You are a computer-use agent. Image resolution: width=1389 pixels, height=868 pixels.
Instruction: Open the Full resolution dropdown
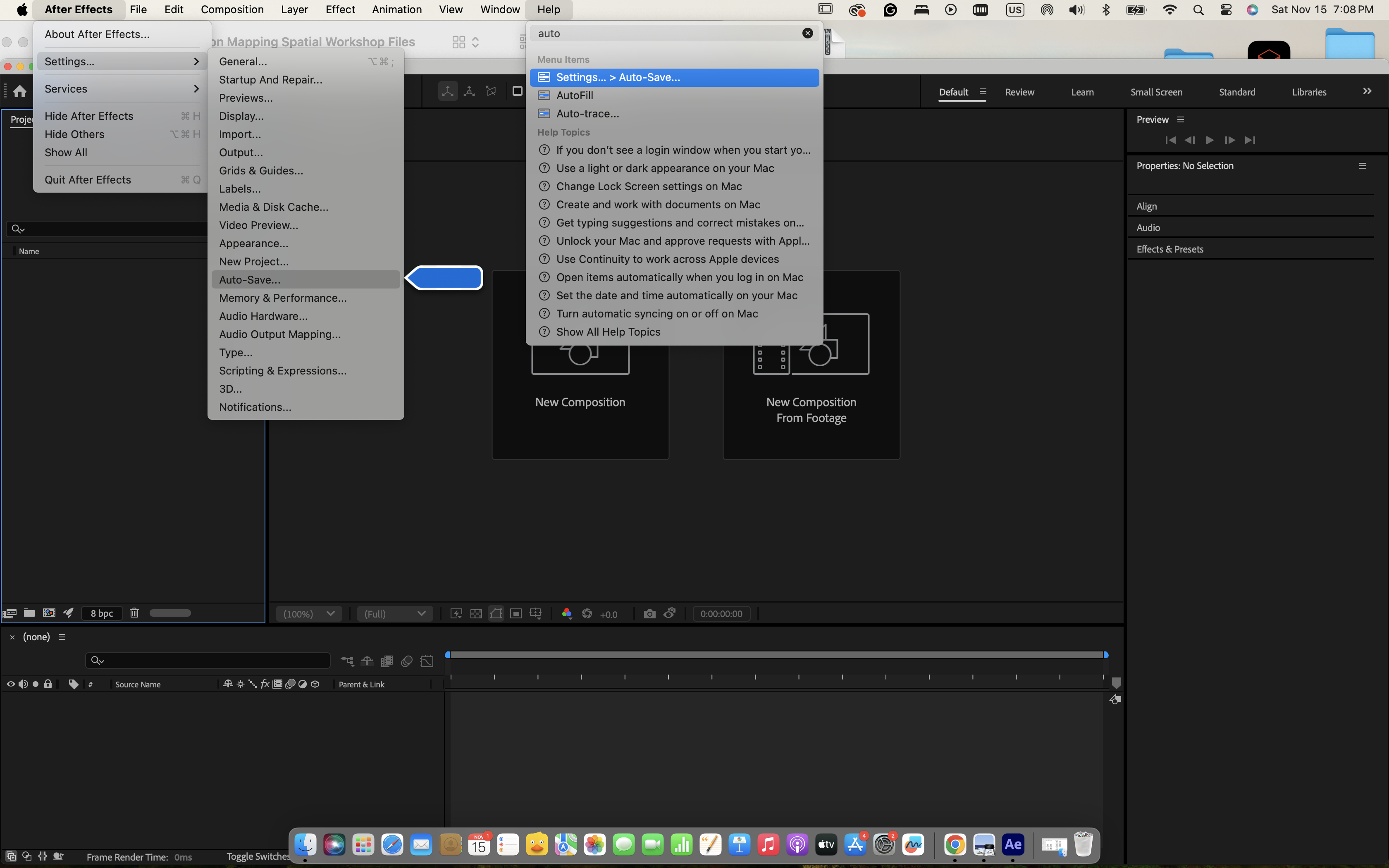tap(395, 614)
